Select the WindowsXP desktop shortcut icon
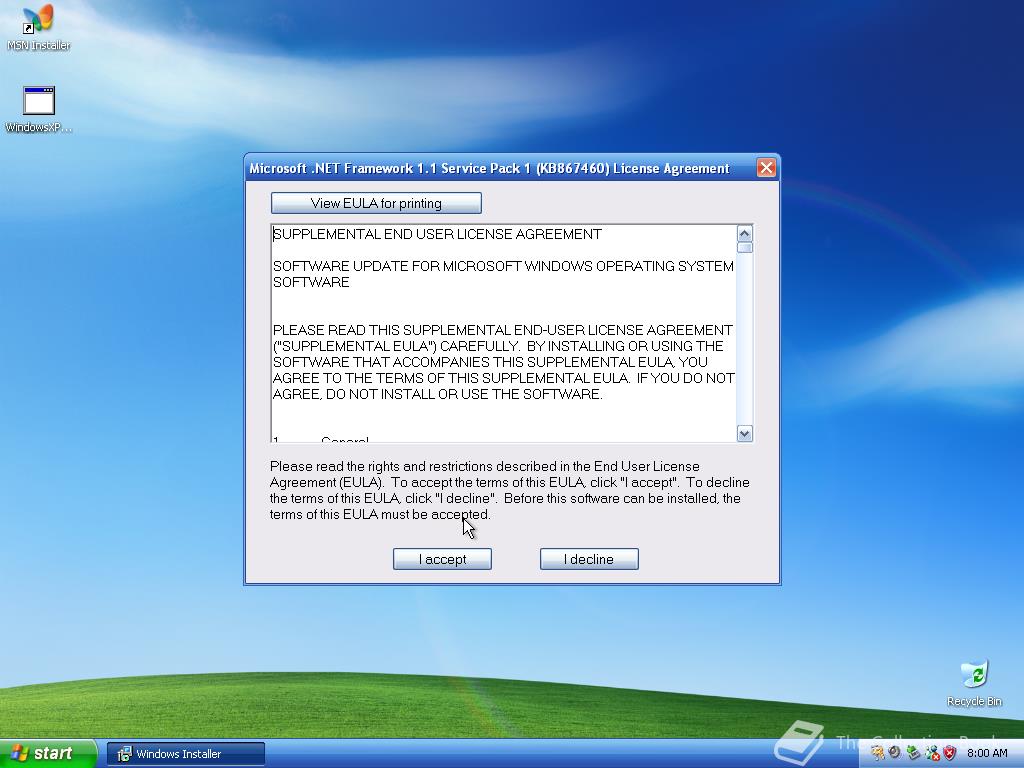 [39, 110]
